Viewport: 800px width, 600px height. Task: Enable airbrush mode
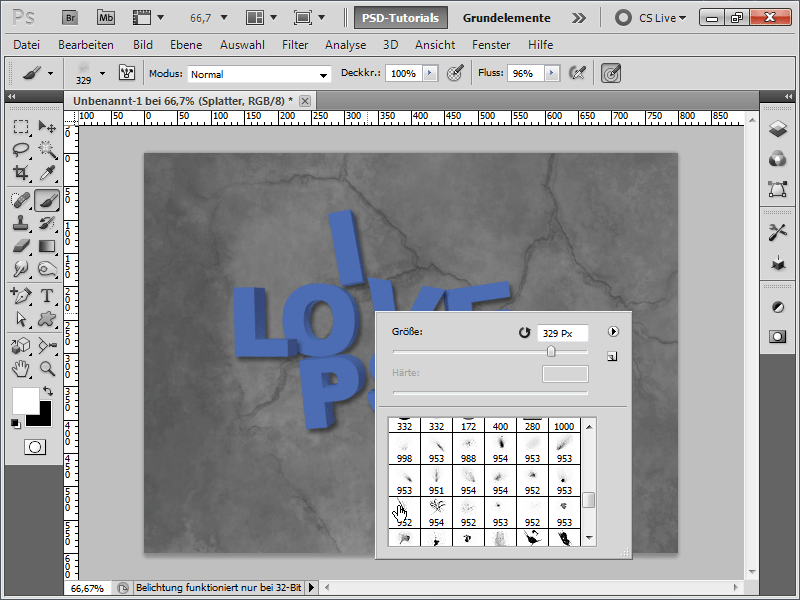(x=577, y=73)
